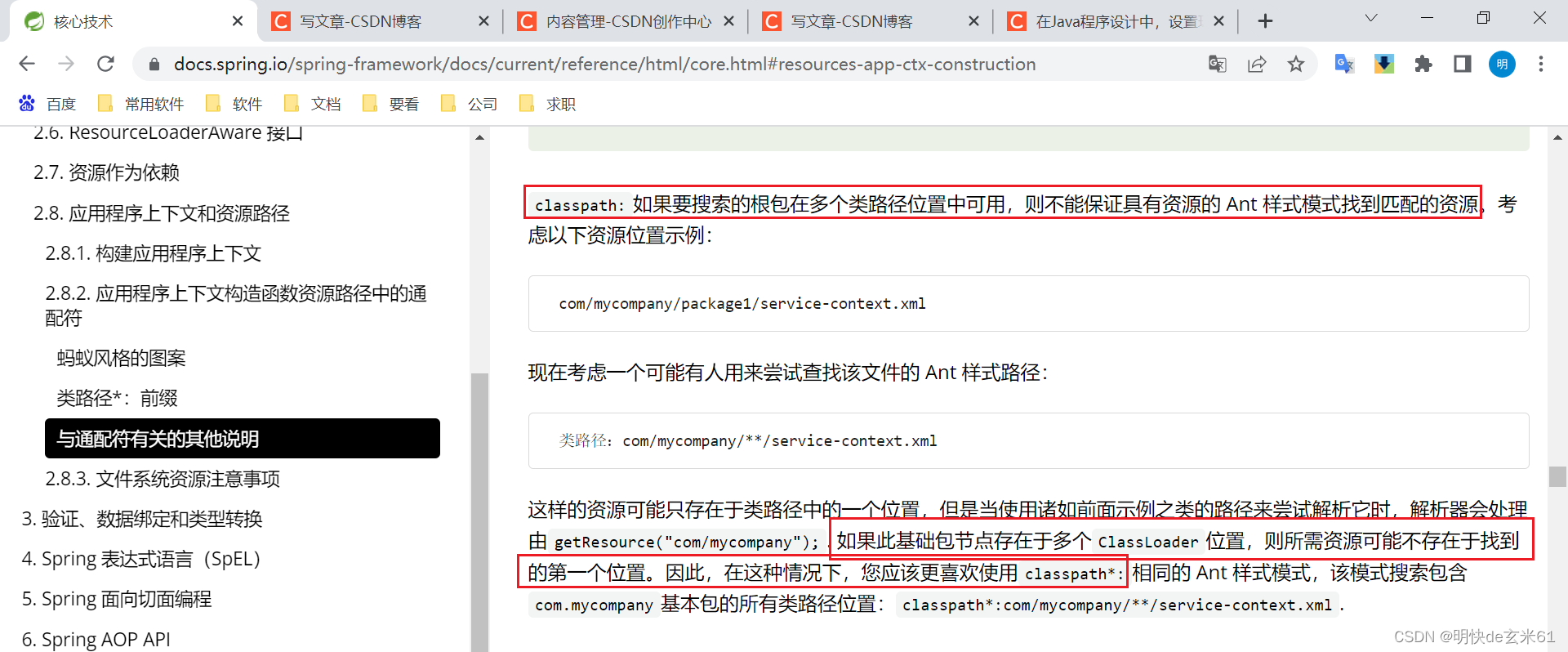Switch to 内容管理-CSDN创作中心 tab

(x=624, y=21)
